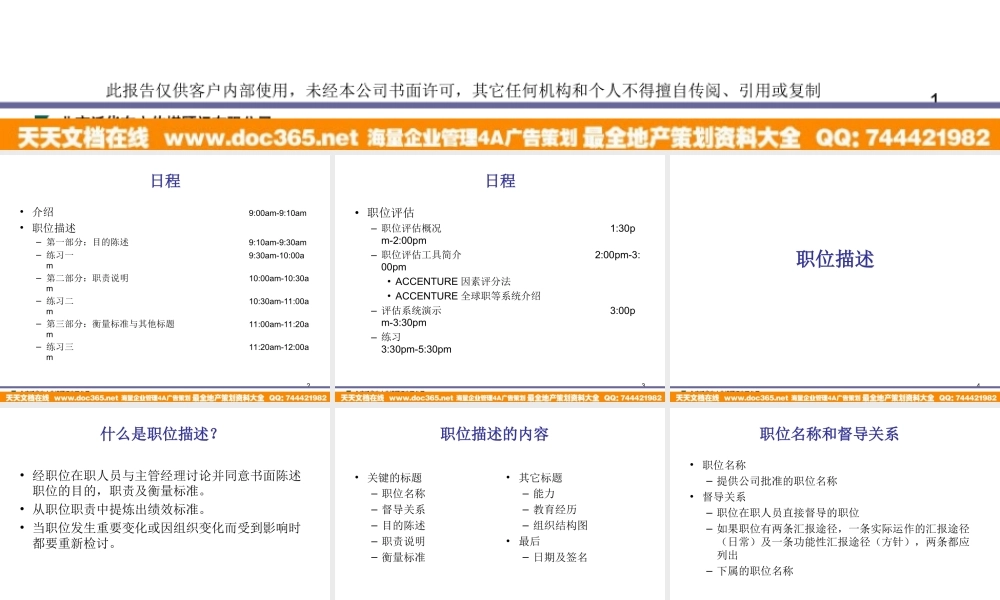Select the time 11:20am-12:00a

click(x=279, y=347)
